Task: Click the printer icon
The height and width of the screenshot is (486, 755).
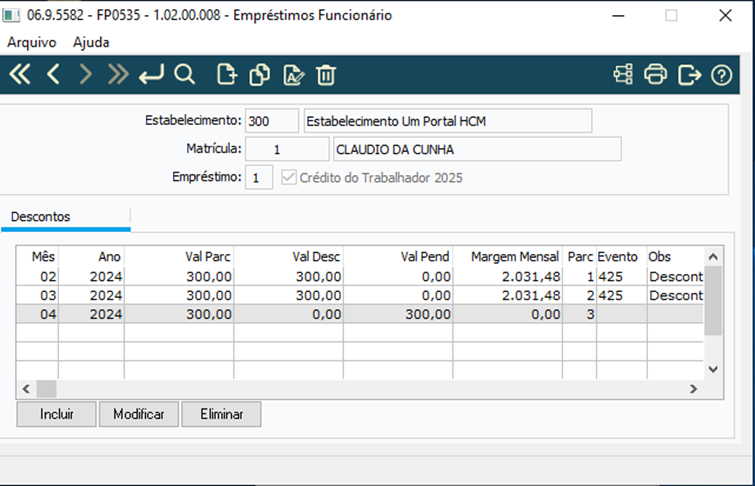Action: tap(656, 74)
